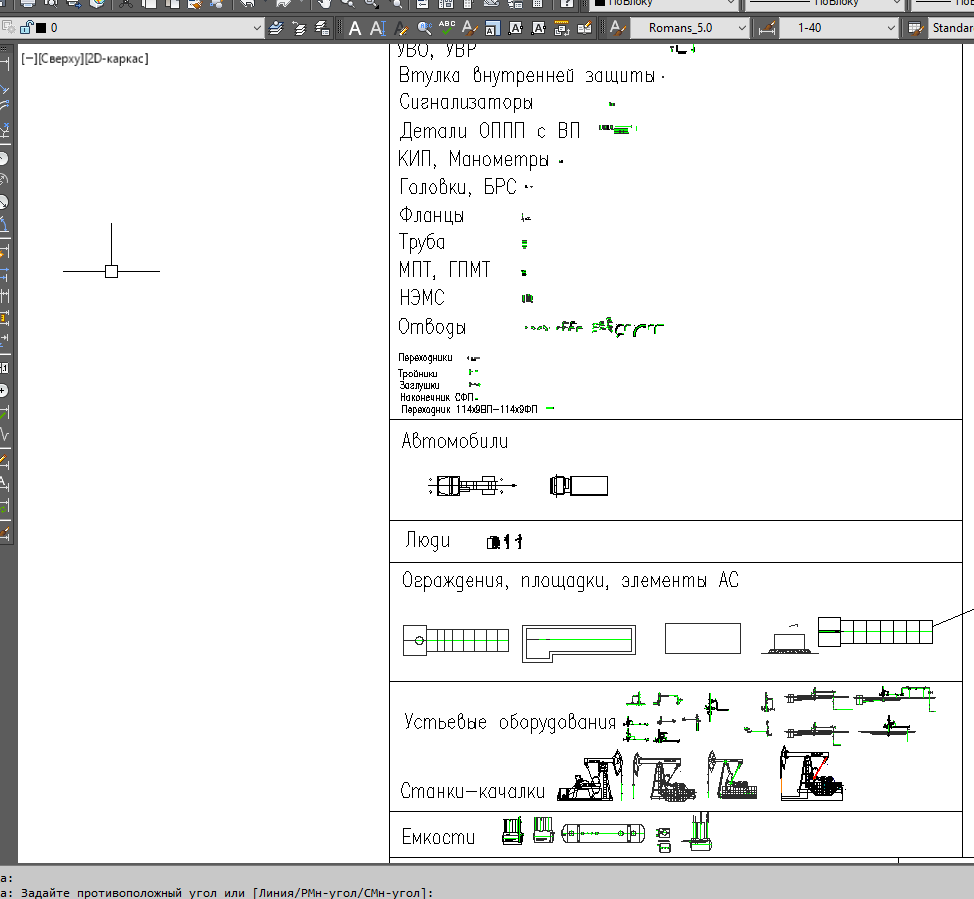Select the Radius dimension tool
Screen dimensions: 974x899
click(x=4, y=158)
